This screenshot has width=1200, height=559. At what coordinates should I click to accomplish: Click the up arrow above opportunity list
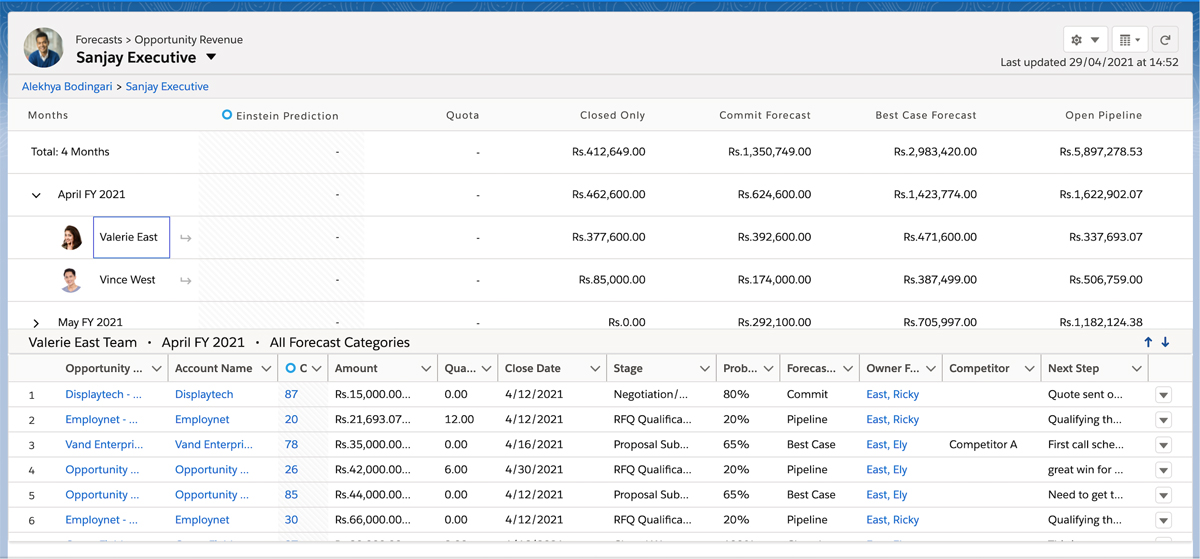coord(1148,342)
